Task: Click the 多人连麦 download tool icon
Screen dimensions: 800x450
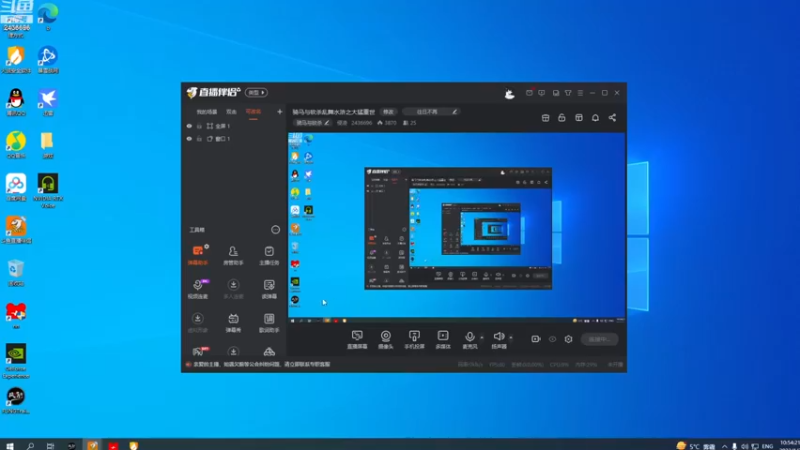Action: pos(233,288)
